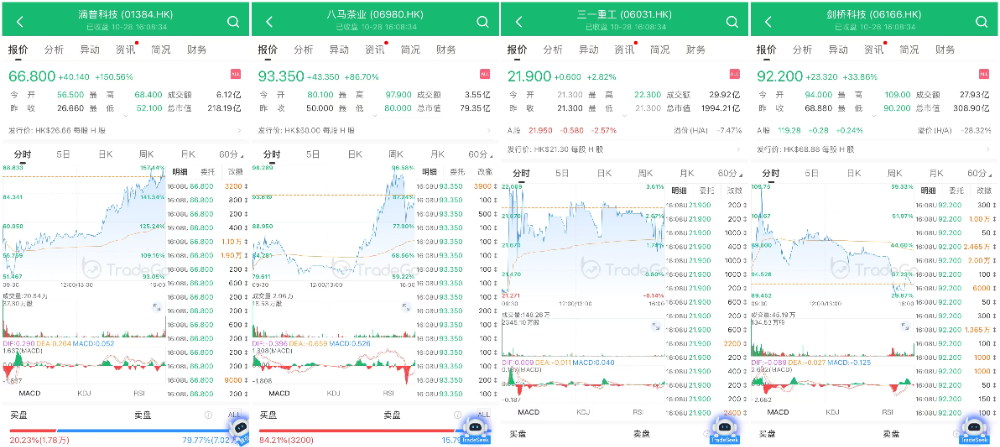Open the robot assistant on 滴普科技 panel
The image size is (1000, 447).
point(239,432)
